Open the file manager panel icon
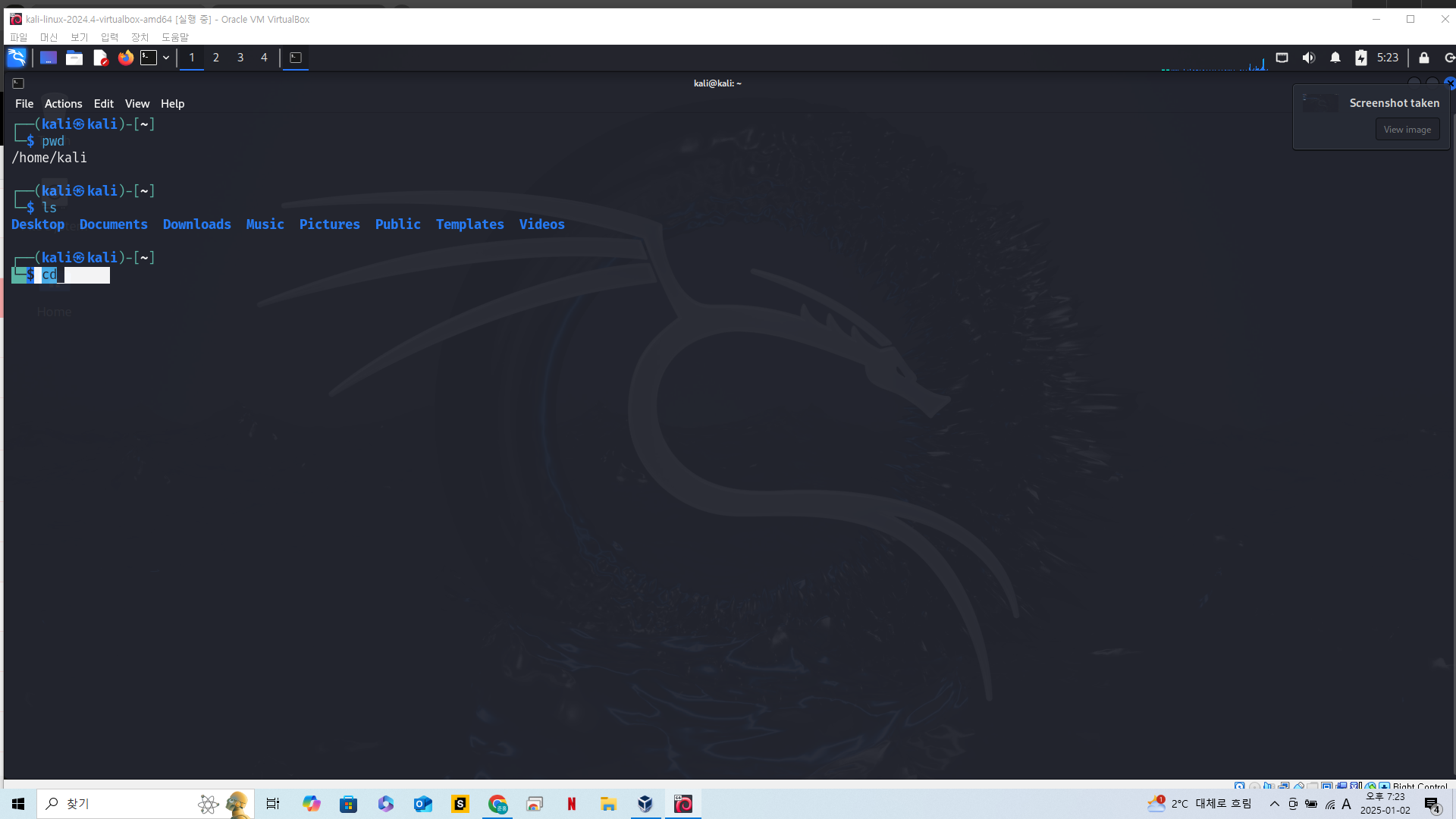The height and width of the screenshot is (819, 1456). (74, 58)
